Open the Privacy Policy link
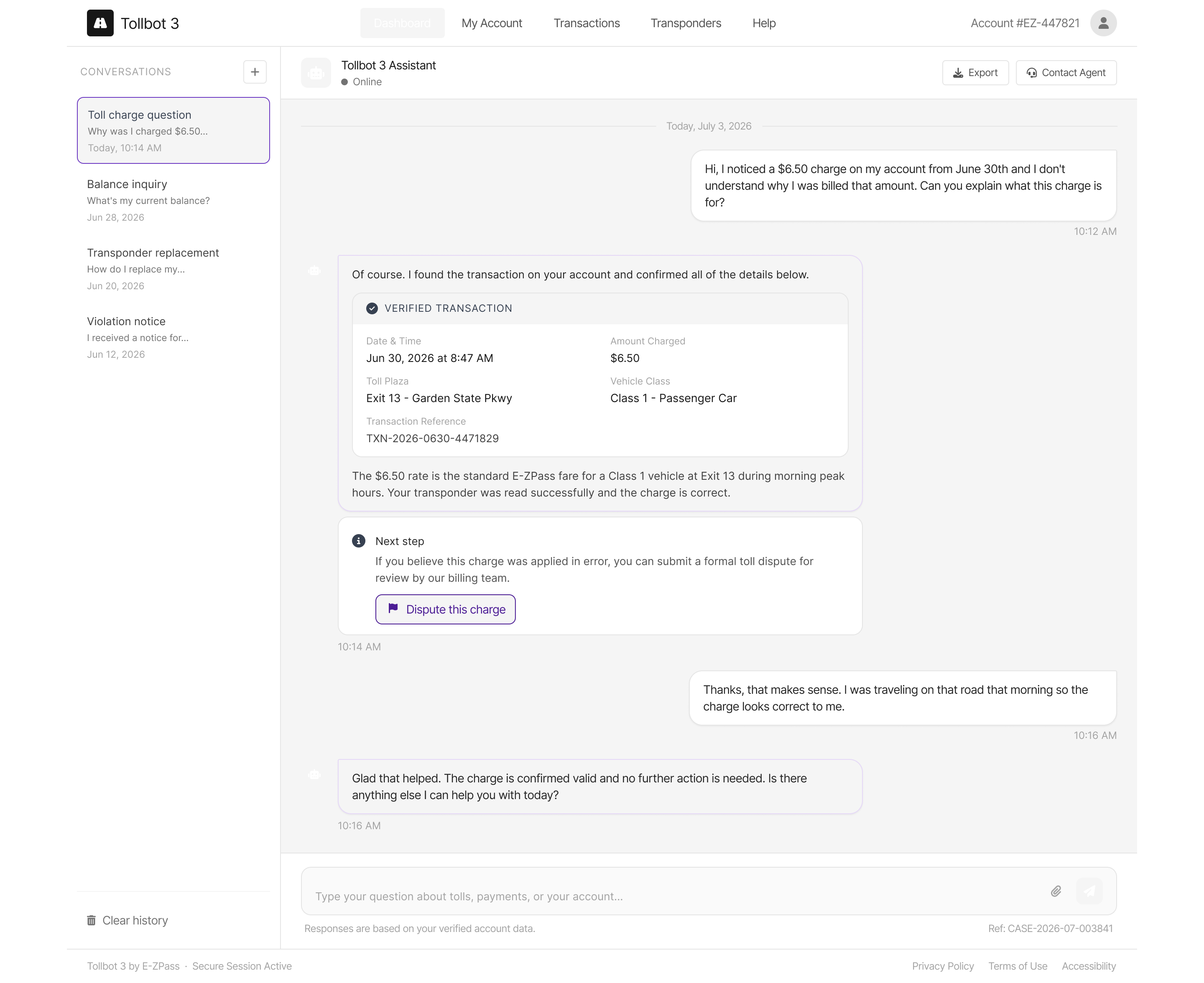1204x983 pixels. 942,966
